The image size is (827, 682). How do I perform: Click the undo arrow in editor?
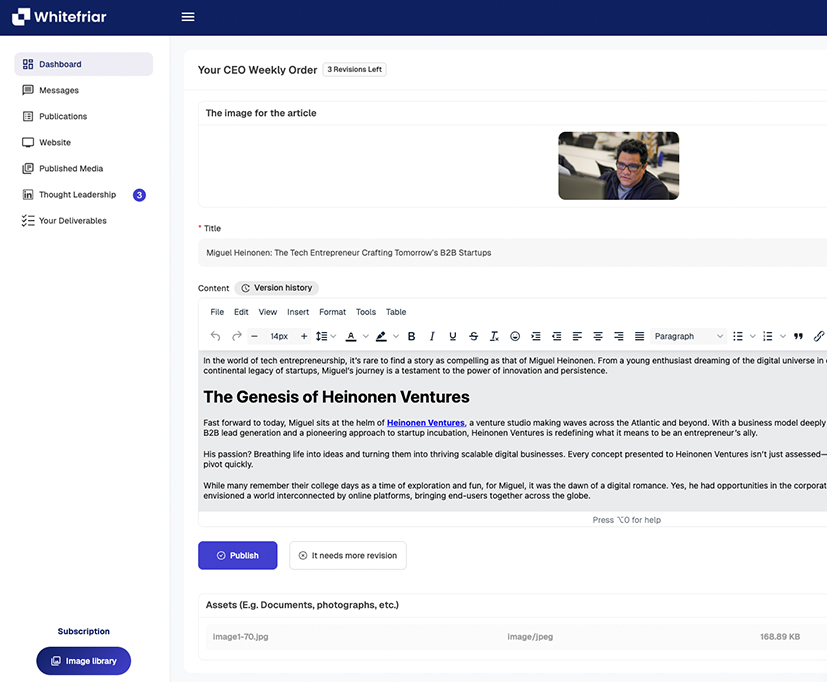click(215, 337)
